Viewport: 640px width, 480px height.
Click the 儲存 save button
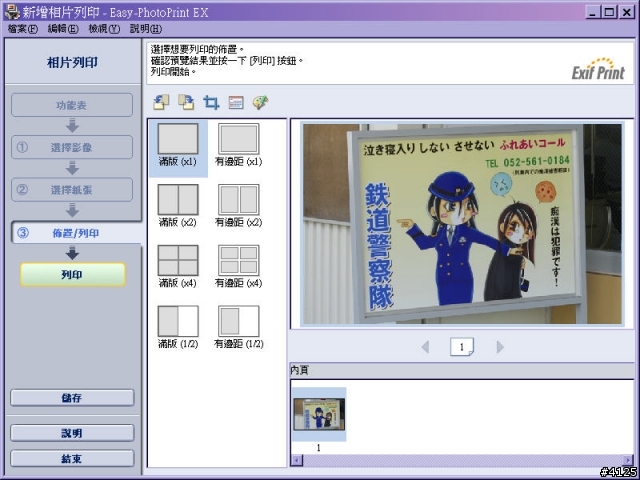(72, 398)
